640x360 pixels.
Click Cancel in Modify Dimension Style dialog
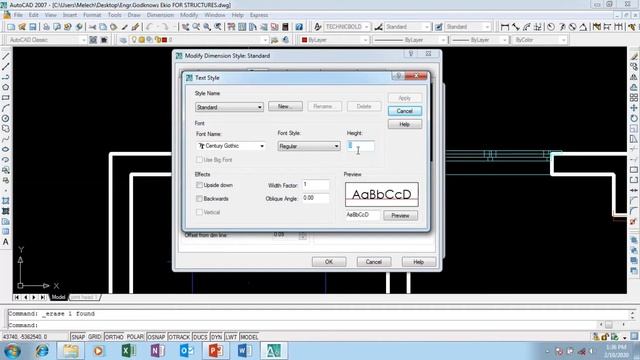coord(374,262)
